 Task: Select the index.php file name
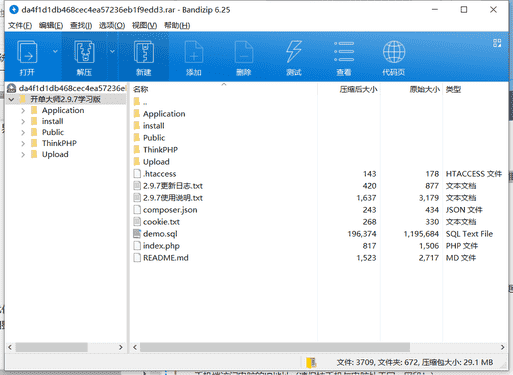(161, 246)
